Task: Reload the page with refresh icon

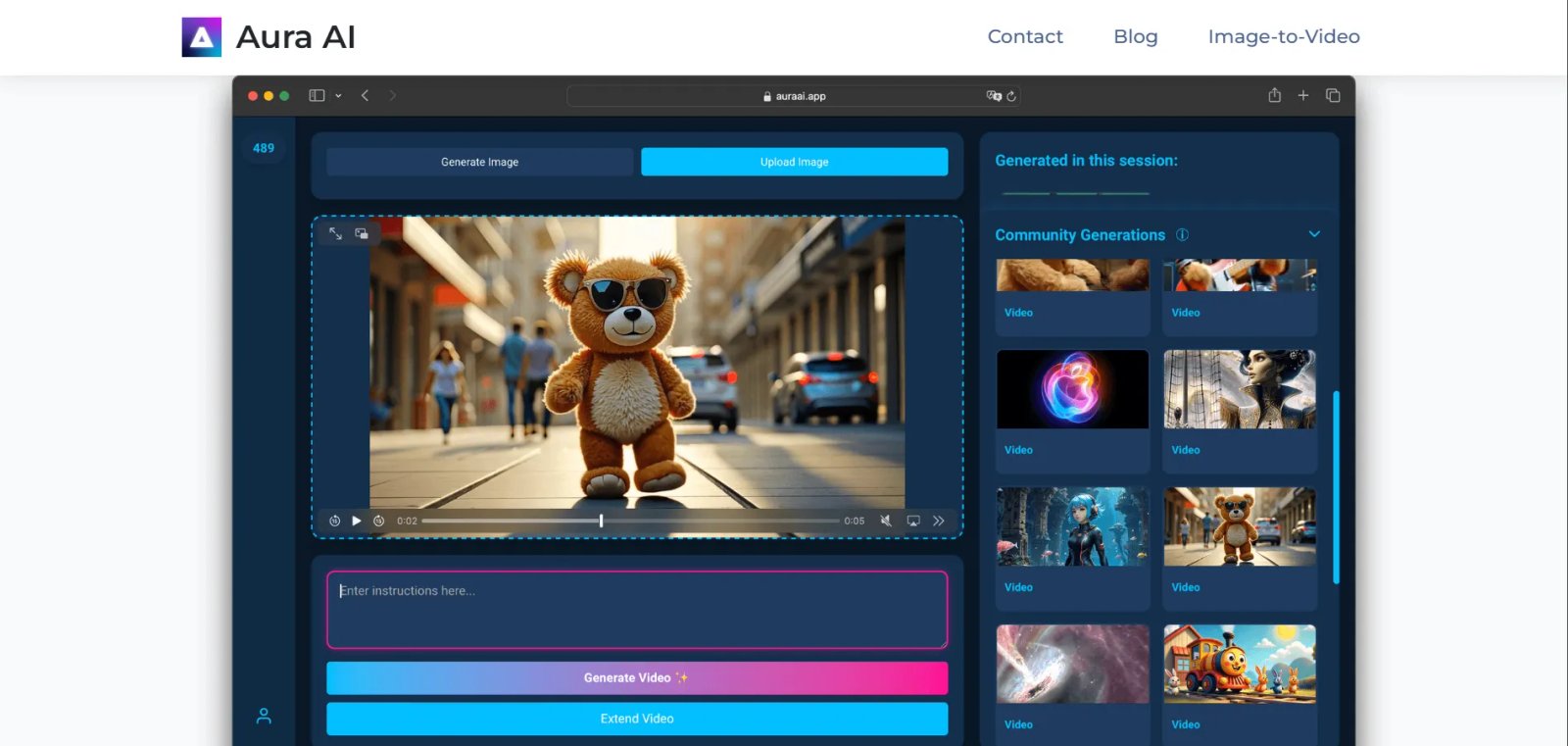Action: point(1011,96)
